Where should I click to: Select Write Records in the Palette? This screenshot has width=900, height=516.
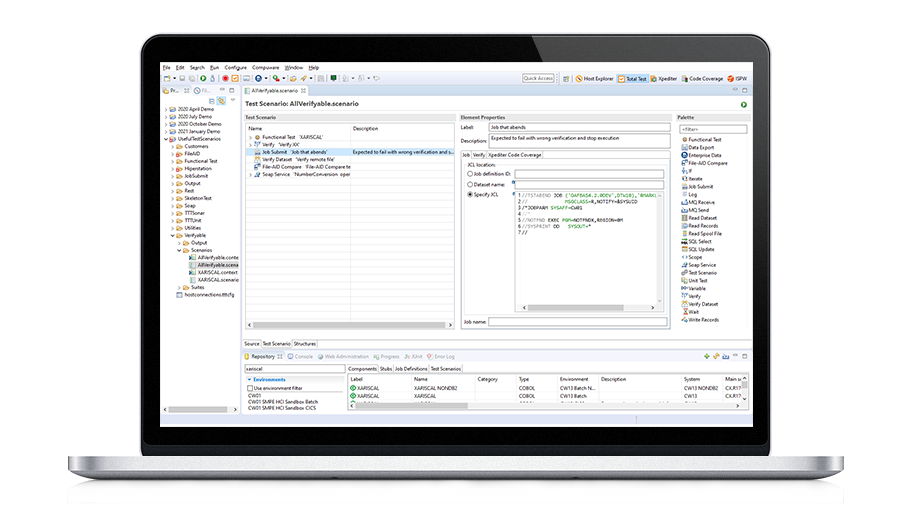coord(702,320)
